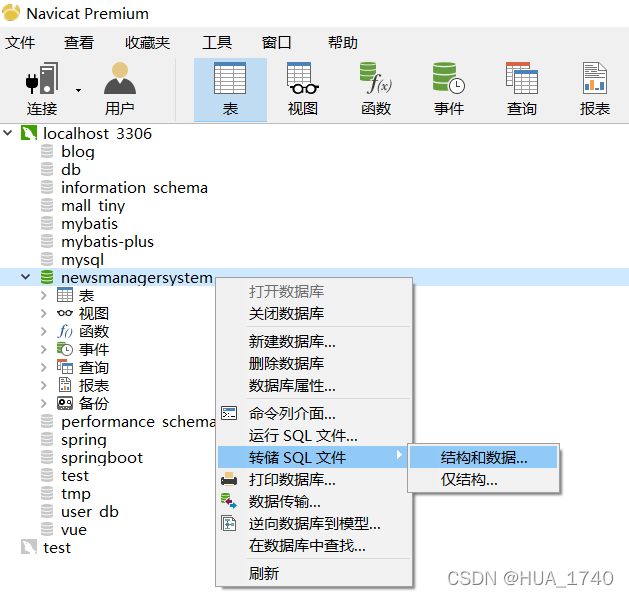Select the mall_tiny database row
Viewport: 629px width, 597px height.
coord(93,205)
